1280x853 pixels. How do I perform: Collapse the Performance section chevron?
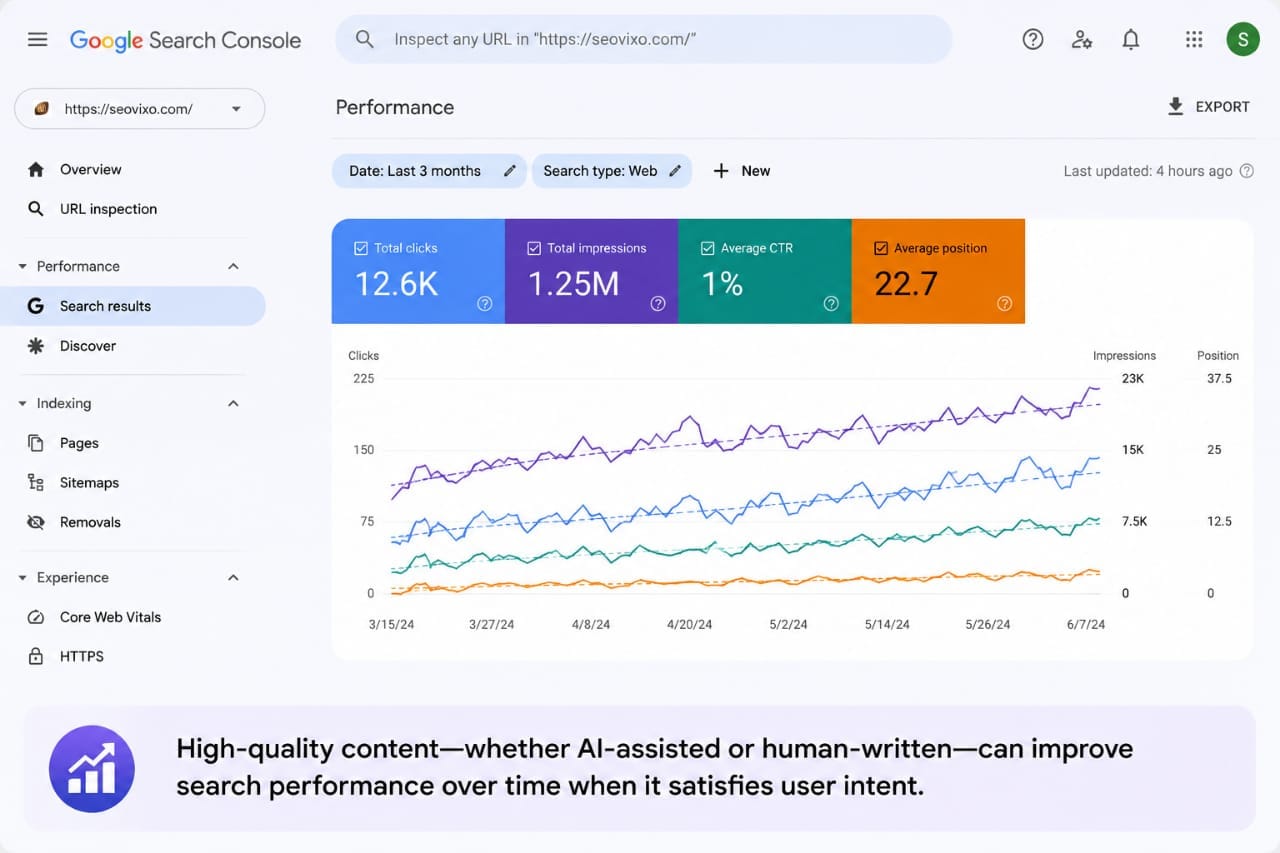point(233,266)
